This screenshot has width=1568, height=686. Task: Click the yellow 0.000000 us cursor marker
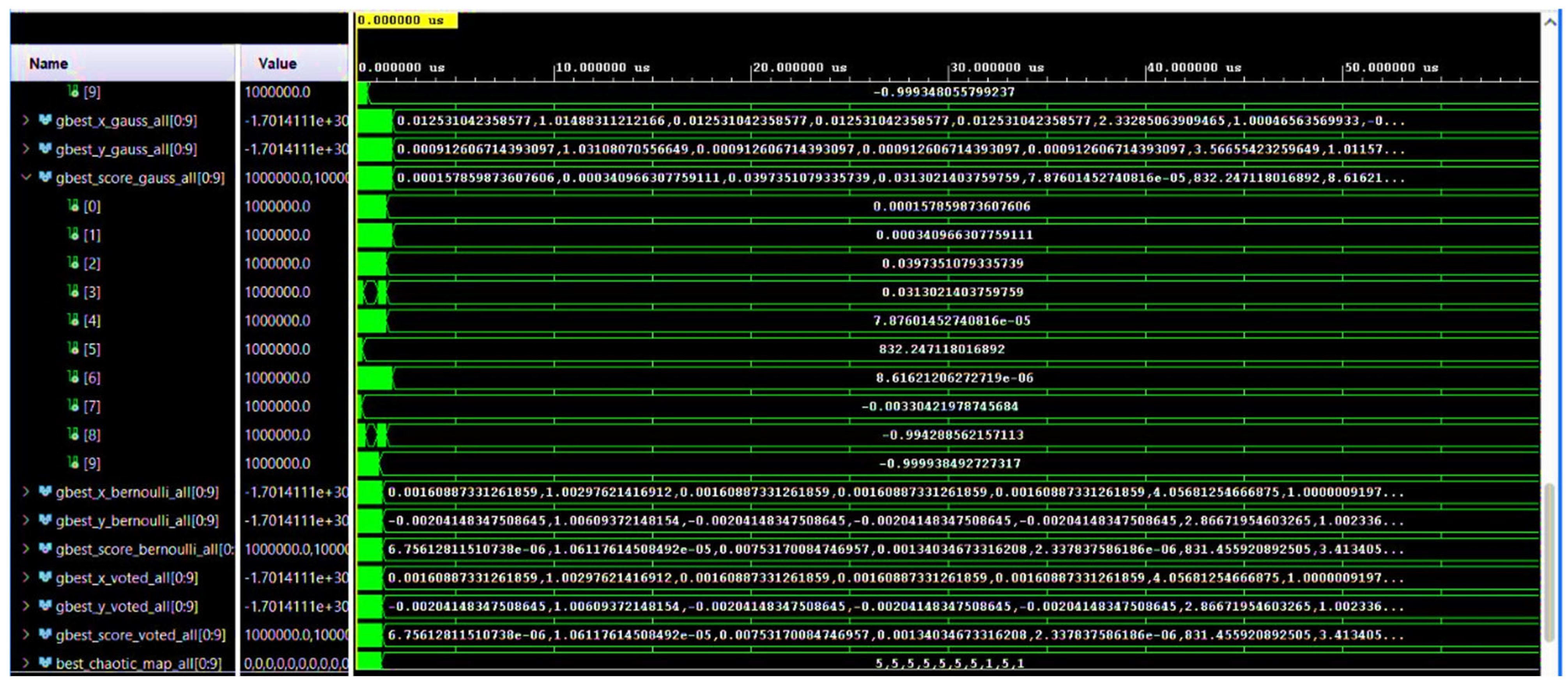click(x=406, y=20)
